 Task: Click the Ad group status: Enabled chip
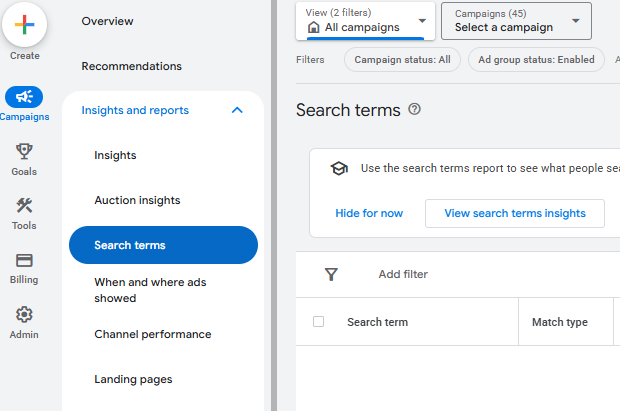point(536,60)
